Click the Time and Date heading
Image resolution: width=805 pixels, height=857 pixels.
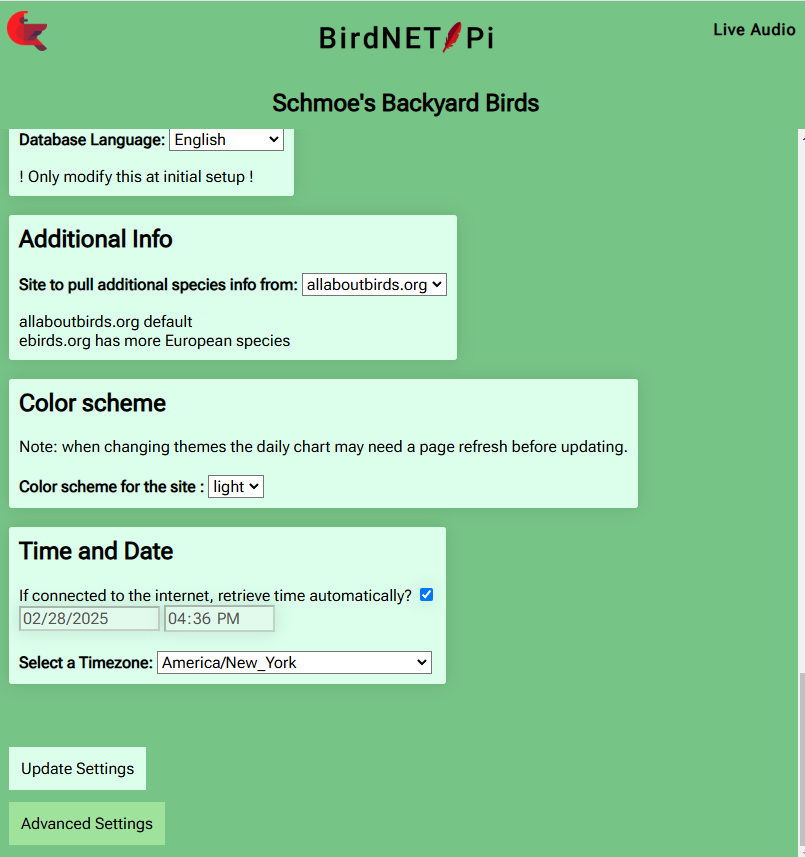(x=96, y=551)
